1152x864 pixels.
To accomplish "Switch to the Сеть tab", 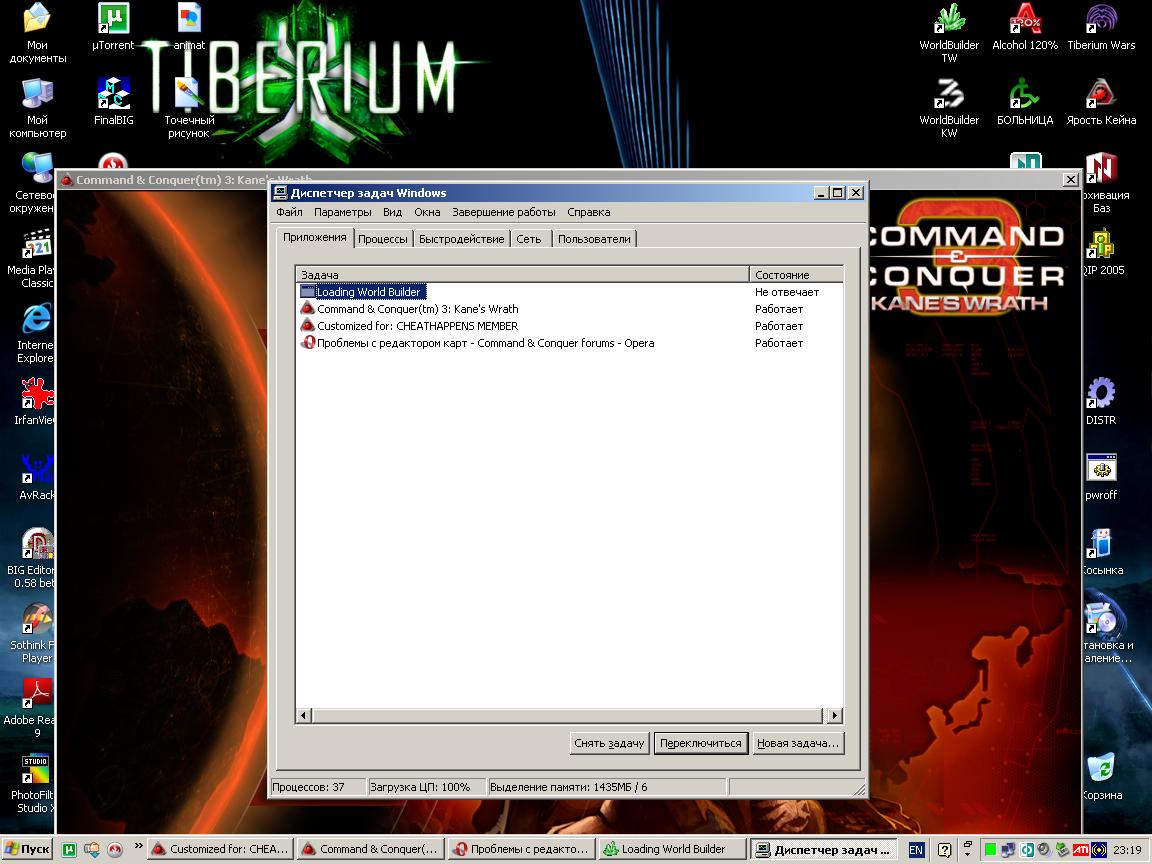I will pyautogui.click(x=529, y=239).
